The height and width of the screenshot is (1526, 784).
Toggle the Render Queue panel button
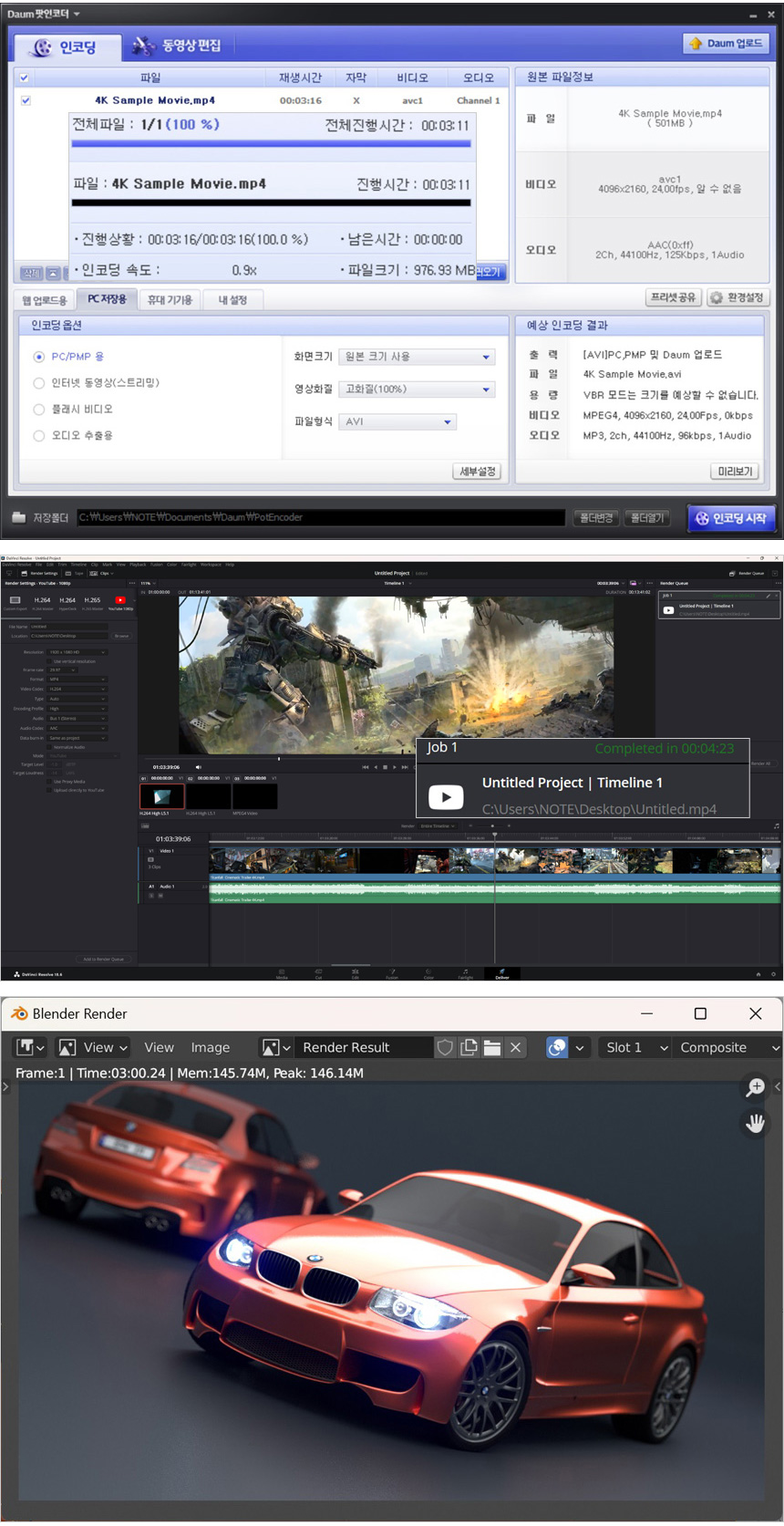pyautogui.click(x=747, y=573)
